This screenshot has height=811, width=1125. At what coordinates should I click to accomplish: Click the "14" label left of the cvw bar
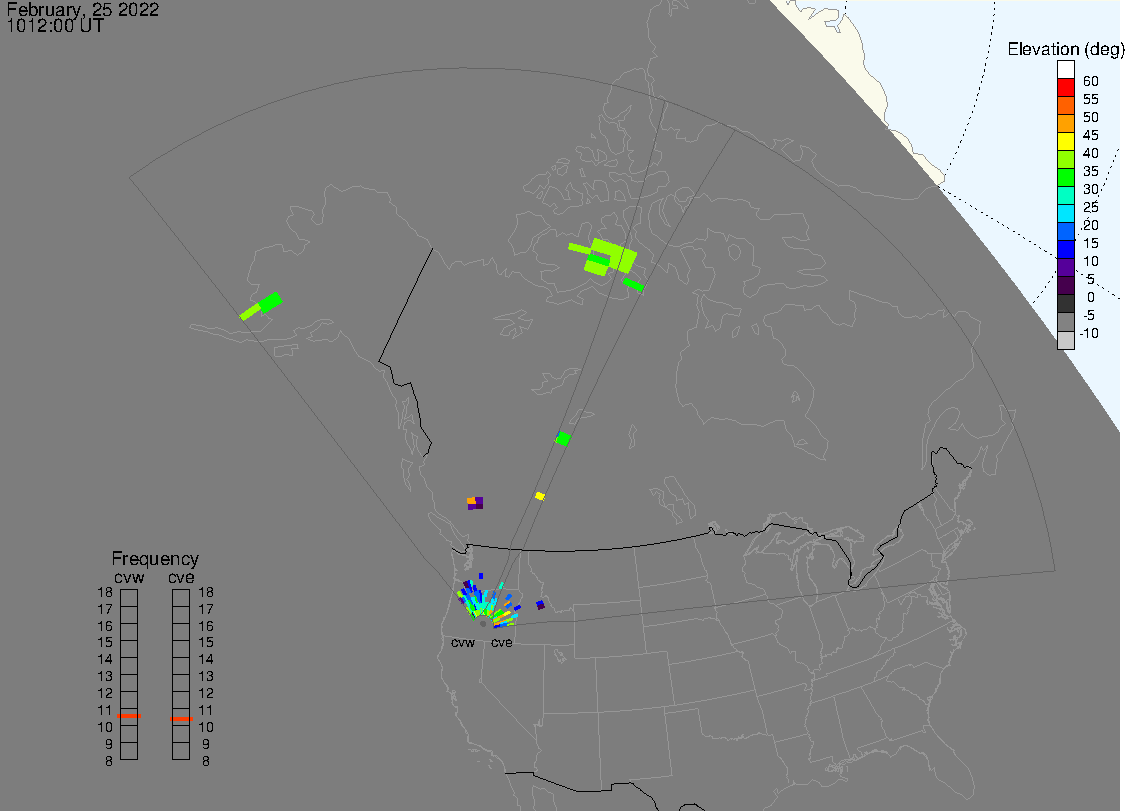(105, 659)
